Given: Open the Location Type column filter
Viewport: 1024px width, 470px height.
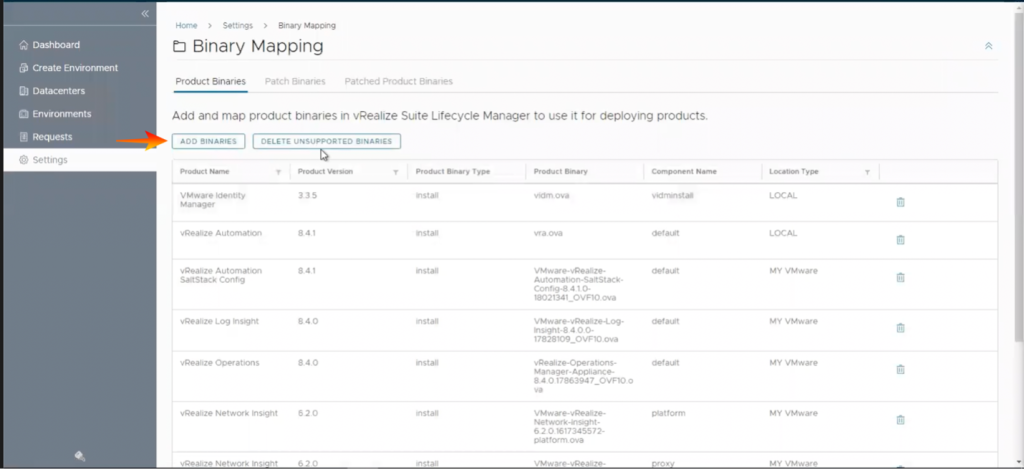Looking at the screenshot, I should click(x=866, y=172).
